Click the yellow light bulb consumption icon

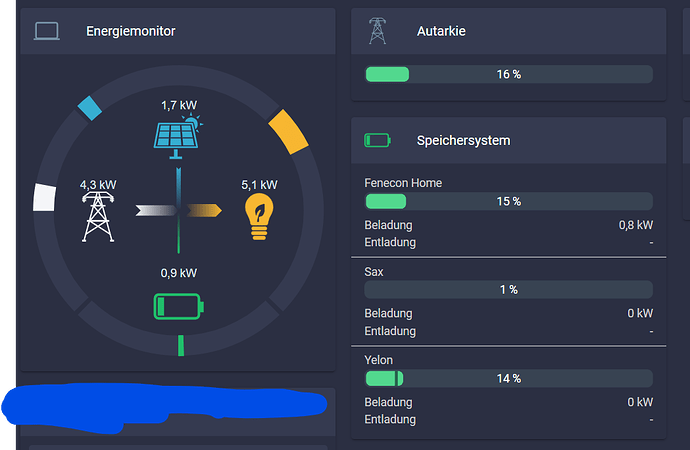point(259,217)
